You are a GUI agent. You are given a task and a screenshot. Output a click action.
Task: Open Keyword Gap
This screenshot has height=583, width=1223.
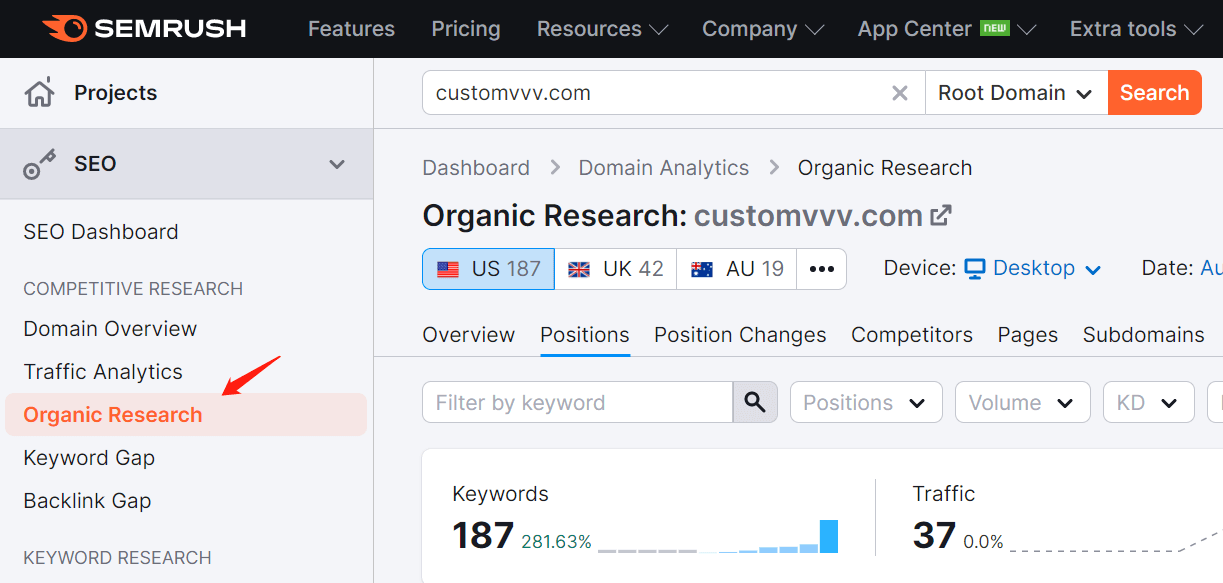[x=89, y=458]
